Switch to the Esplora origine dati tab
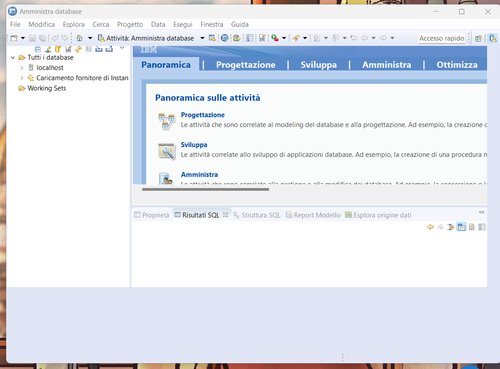This screenshot has height=369, width=500. click(x=378, y=215)
